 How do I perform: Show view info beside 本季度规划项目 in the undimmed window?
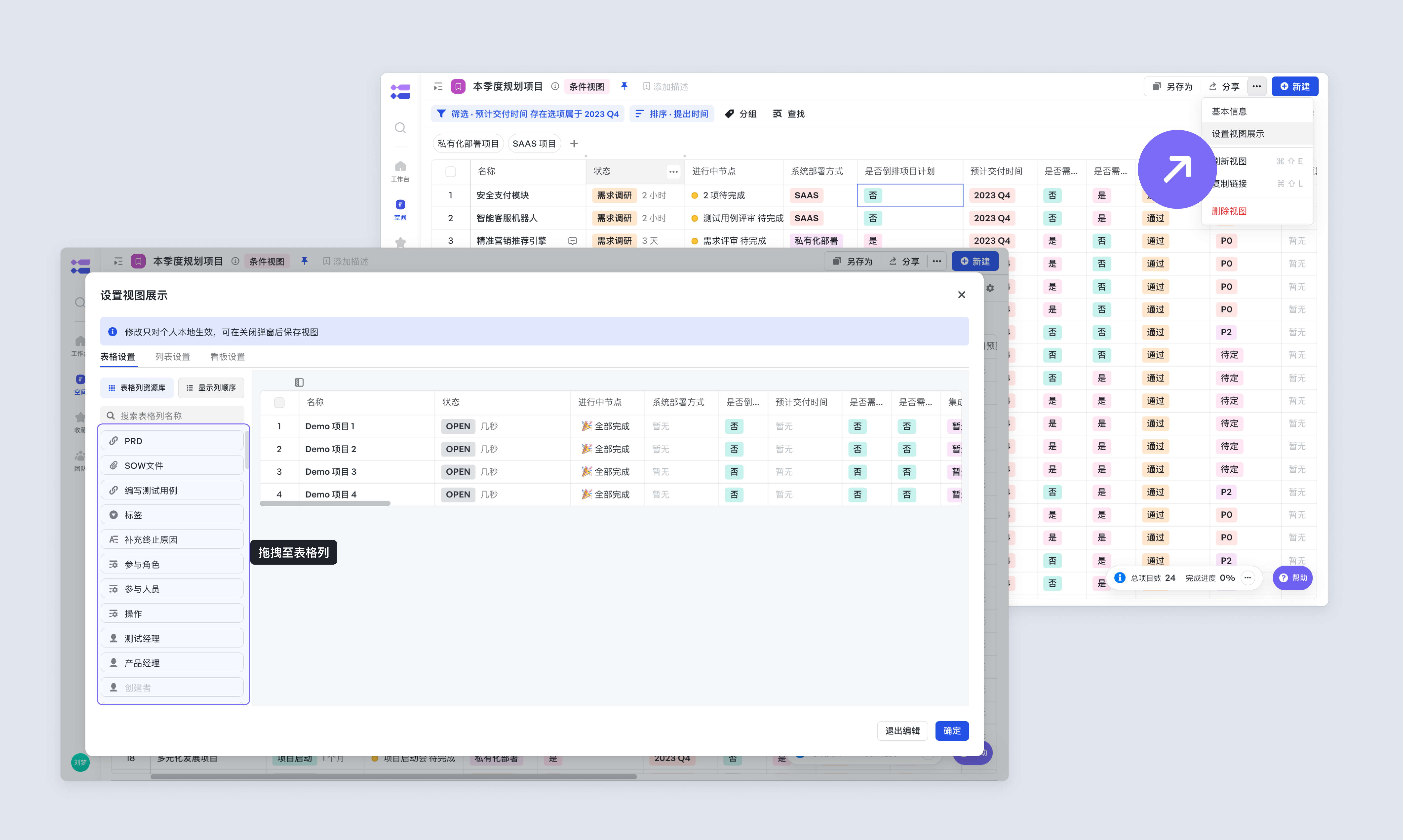pyautogui.click(x=555, y=87)
